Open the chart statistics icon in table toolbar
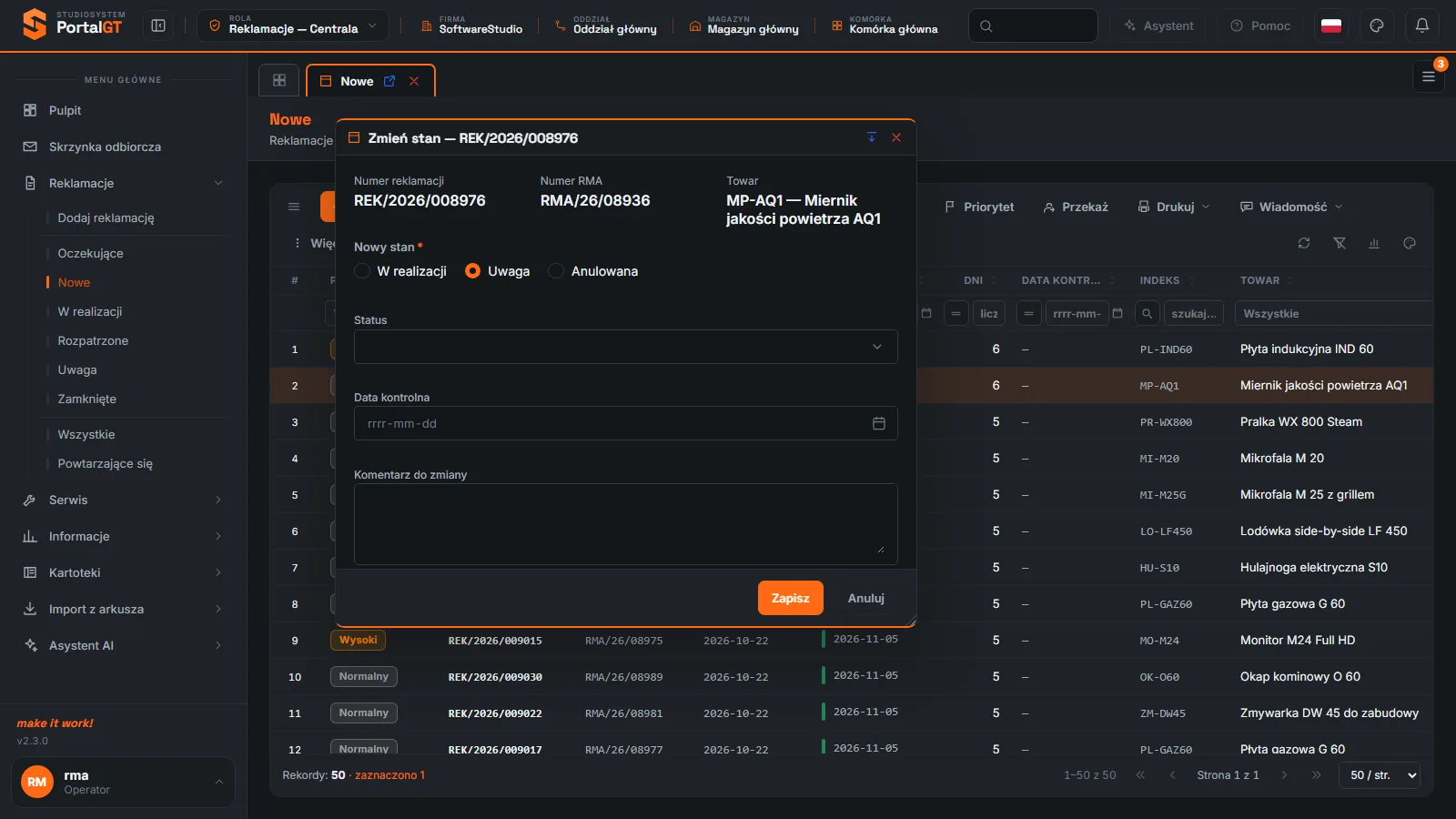Screen dimensions: 1456x819 click(1374, 243)
